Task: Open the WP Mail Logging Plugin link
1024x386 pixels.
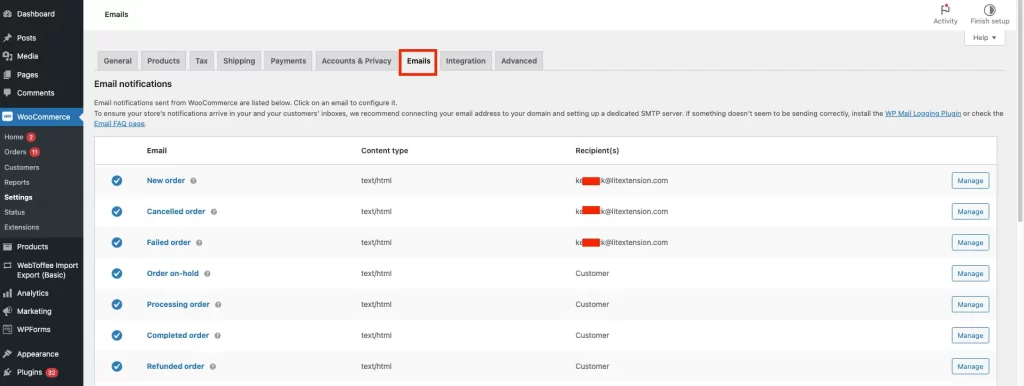Action: pos(923,113)
